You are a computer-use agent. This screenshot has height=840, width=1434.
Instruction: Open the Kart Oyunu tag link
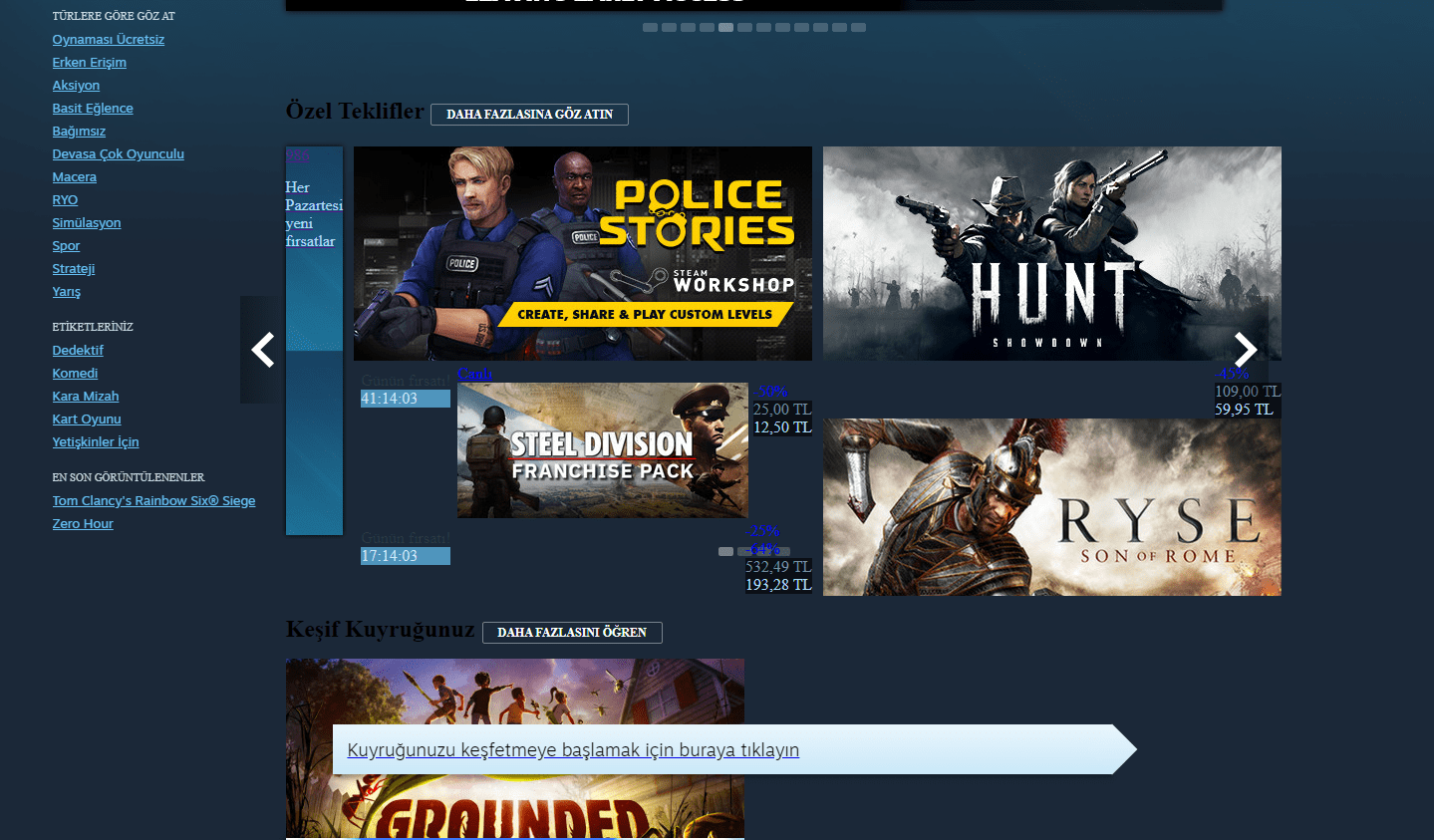[x=87, y=420]
